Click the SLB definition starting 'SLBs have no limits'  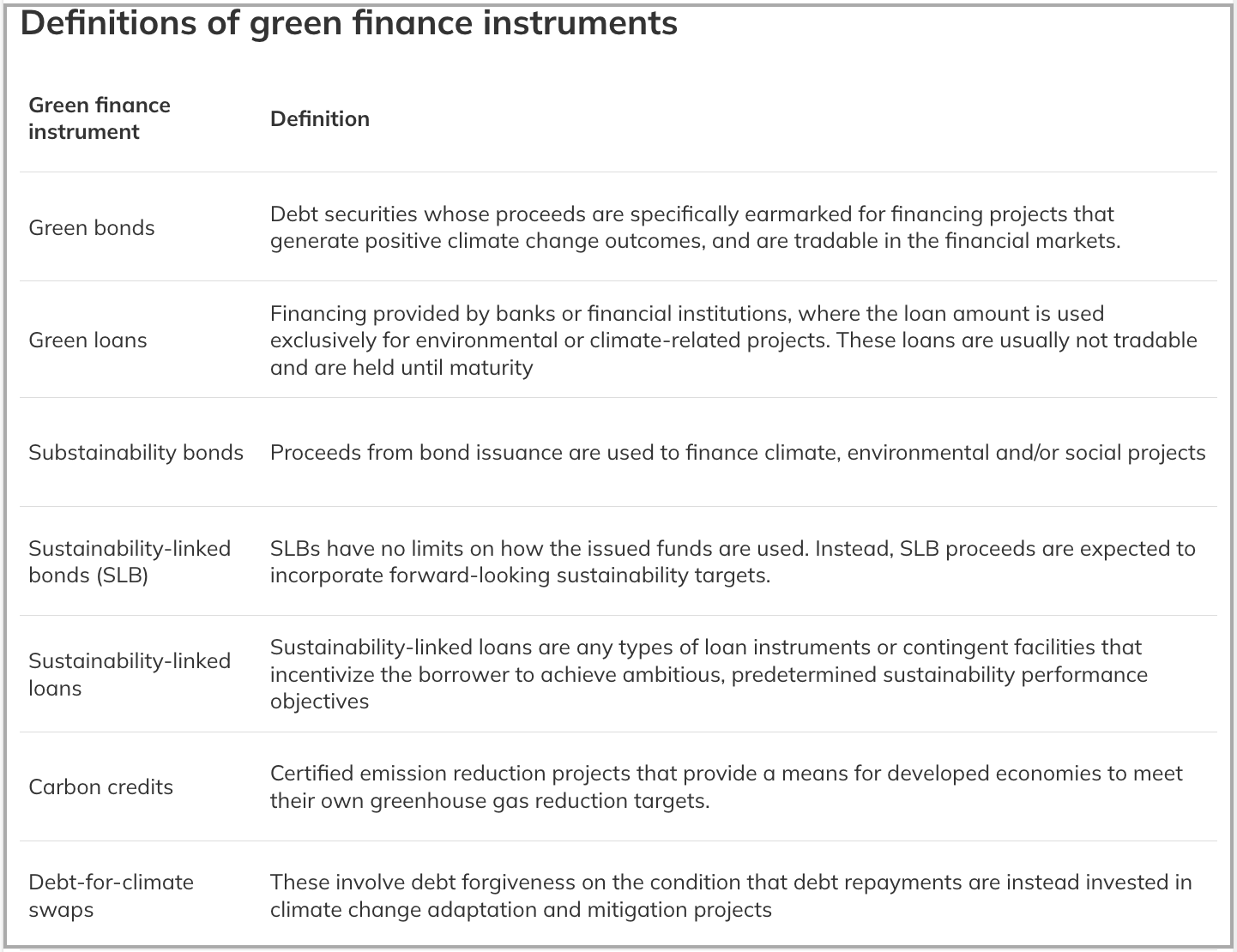[733, 561]
